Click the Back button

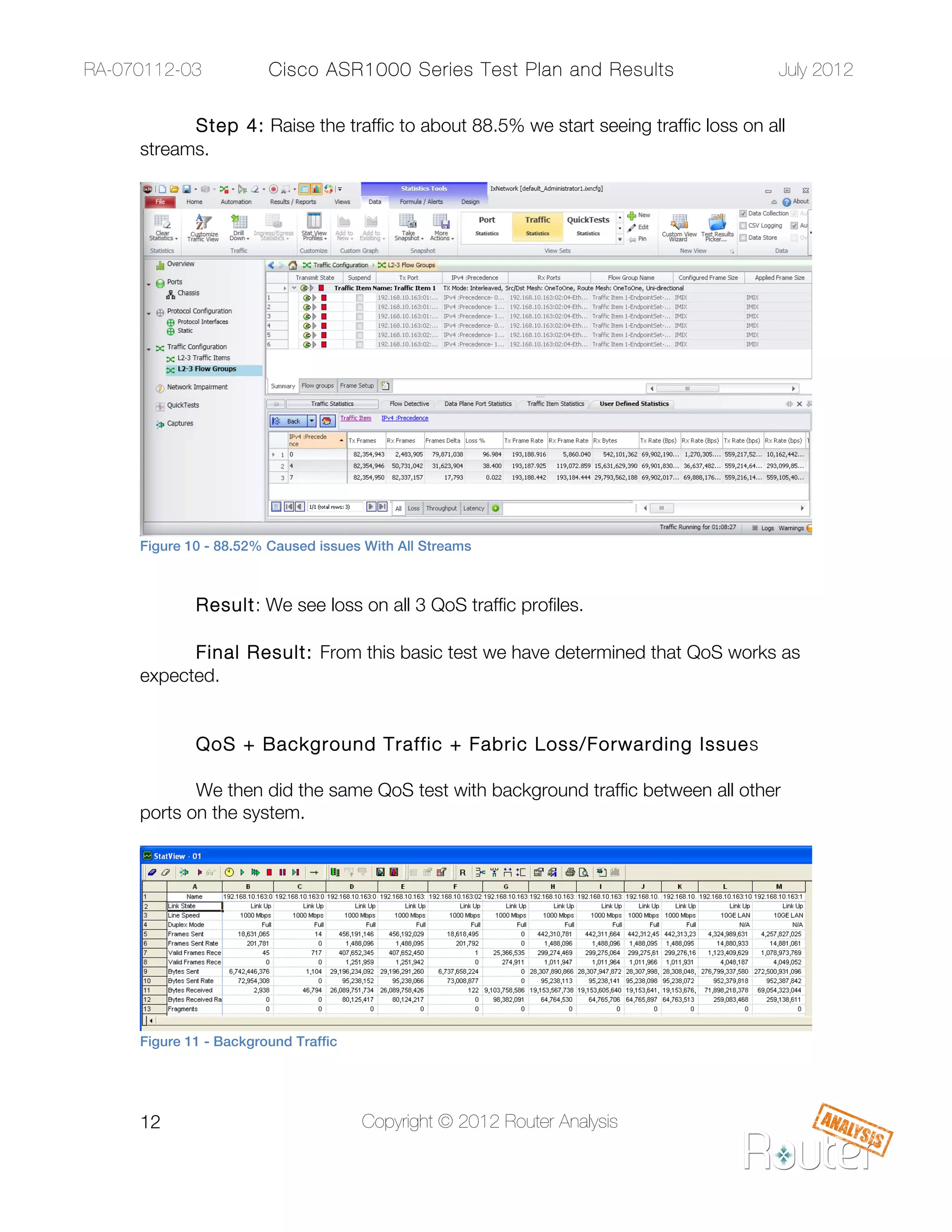[x=288, y=421]
